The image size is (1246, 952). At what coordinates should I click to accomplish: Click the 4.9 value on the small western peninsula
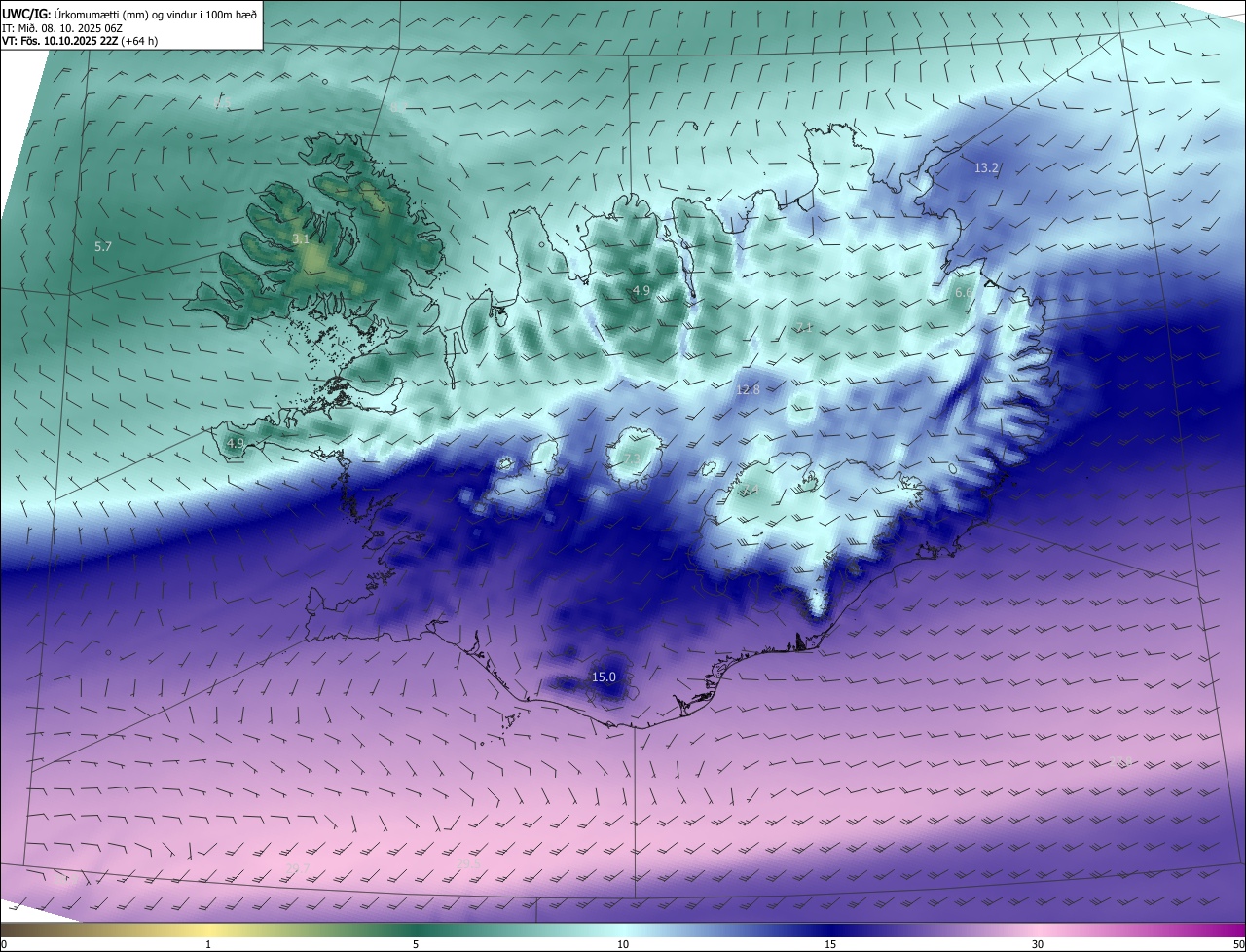pos(235,444)
